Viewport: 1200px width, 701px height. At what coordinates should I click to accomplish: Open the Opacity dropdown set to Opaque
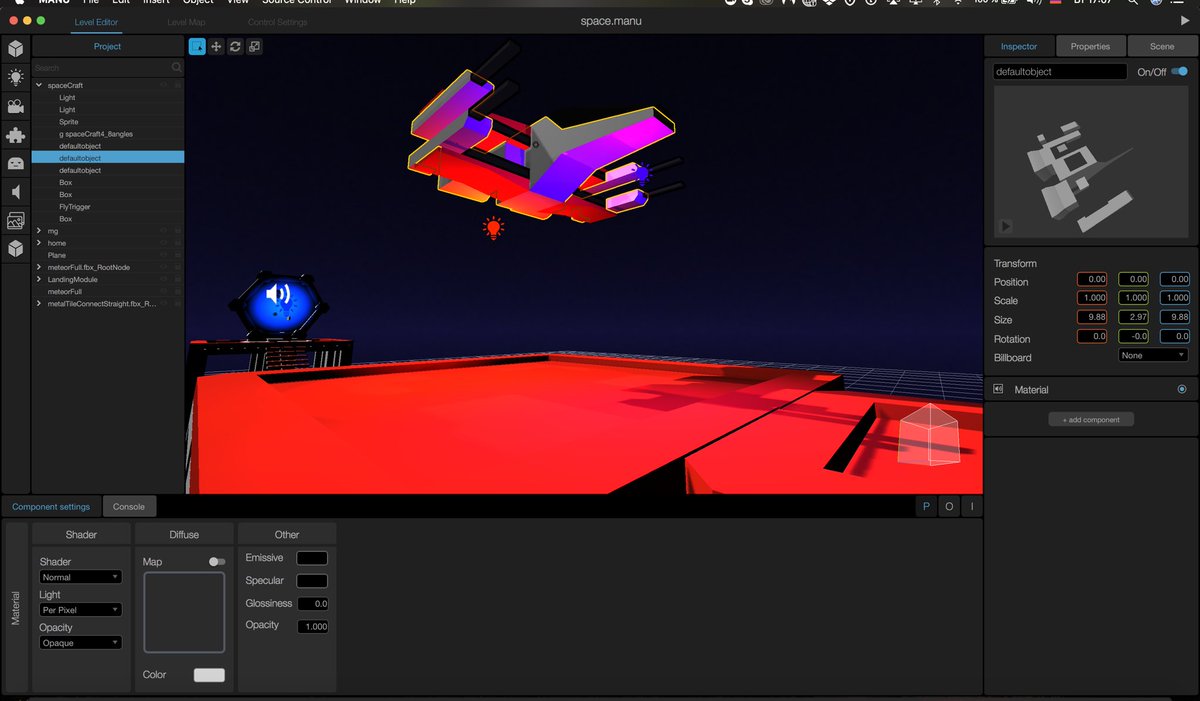[x=81, y=643]
